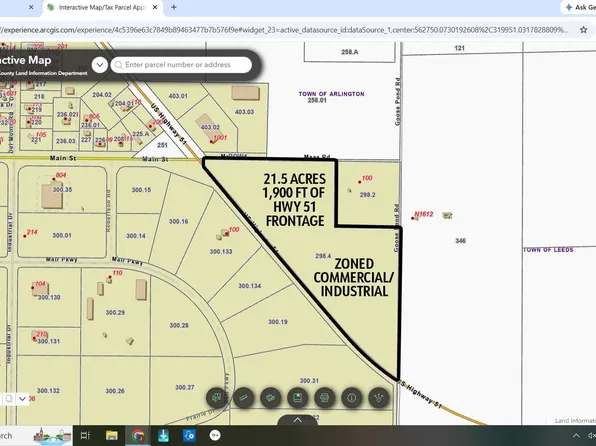This screenshot has width=596, height=446.
Task: Open the Measure ruler tool
Action: coord(244,398)
